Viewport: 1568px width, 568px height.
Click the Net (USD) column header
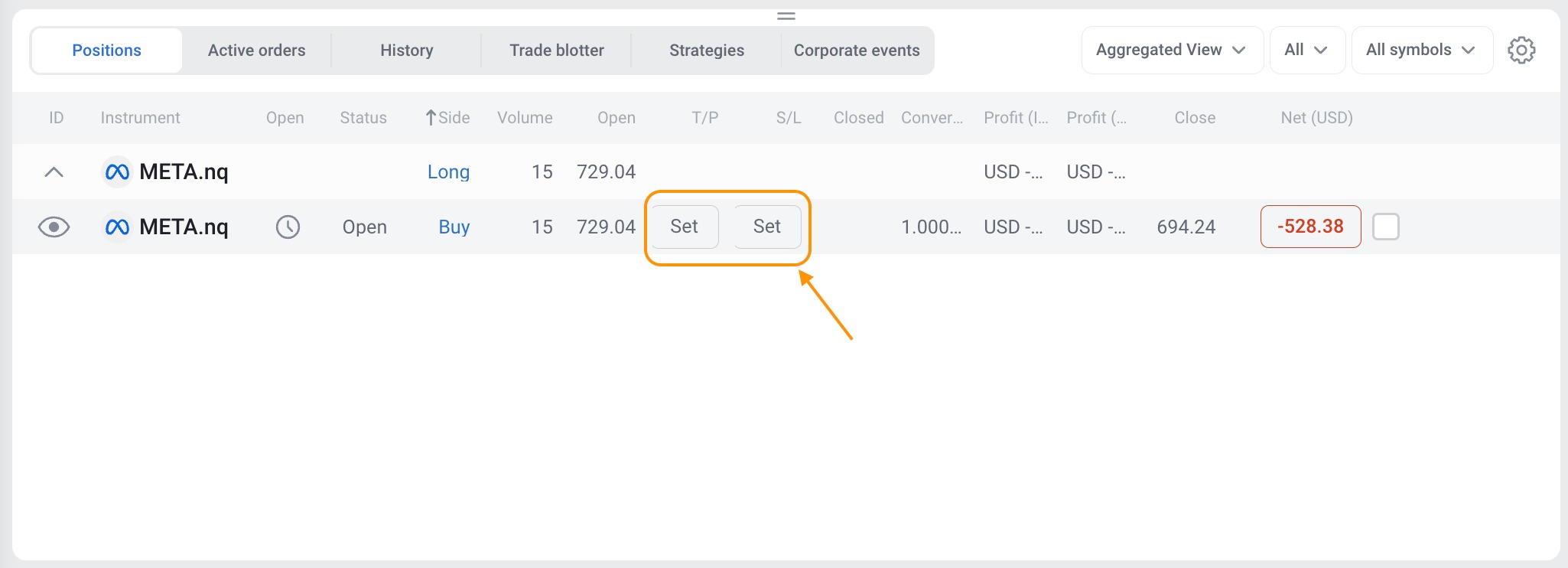1316,118
